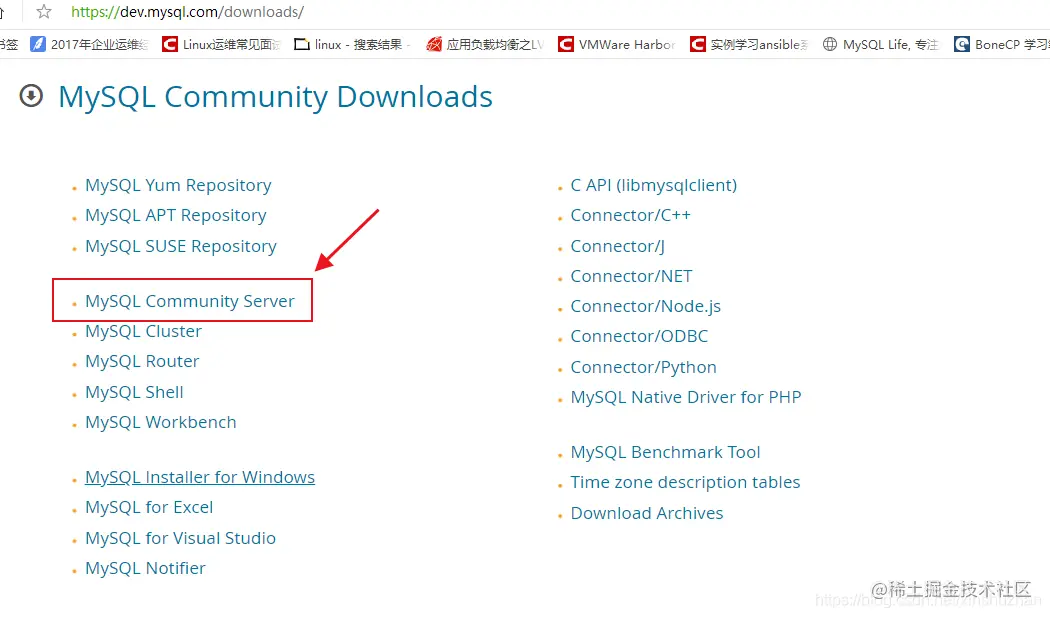Open Download Archives link
Screen dimensions: 1050x618
click(x=647, y=513)
